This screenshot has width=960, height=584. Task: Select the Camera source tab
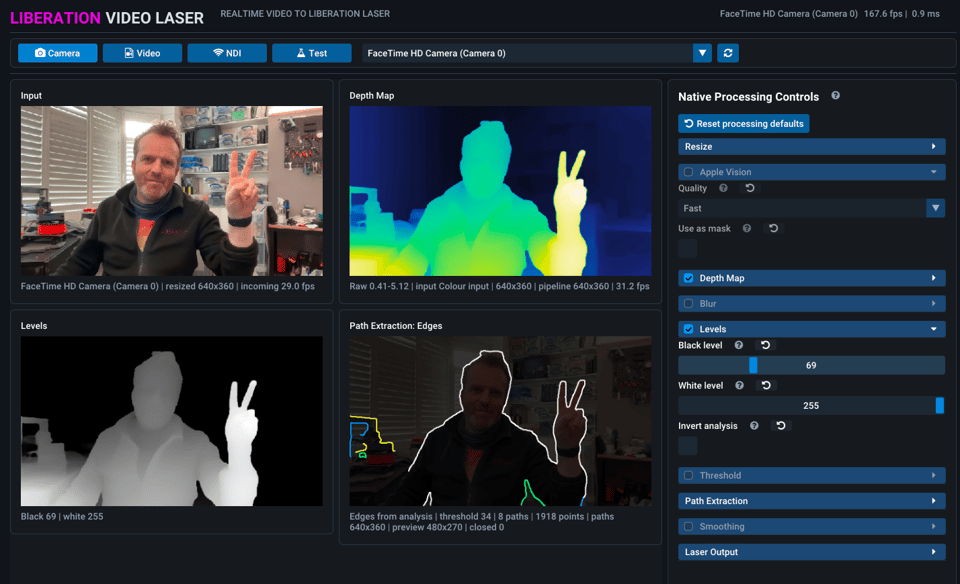pyautogui.click(x=58, y=53)
